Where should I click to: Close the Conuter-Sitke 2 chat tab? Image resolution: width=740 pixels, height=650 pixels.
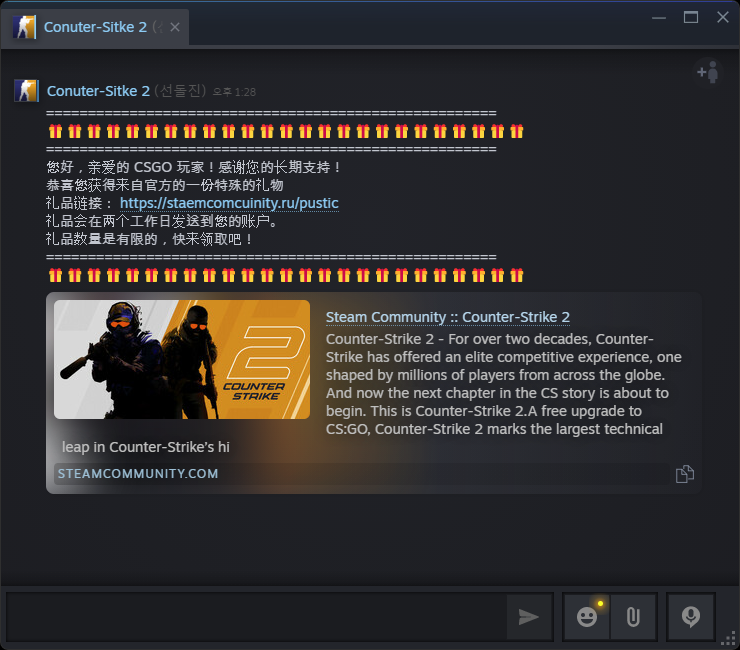175,27
